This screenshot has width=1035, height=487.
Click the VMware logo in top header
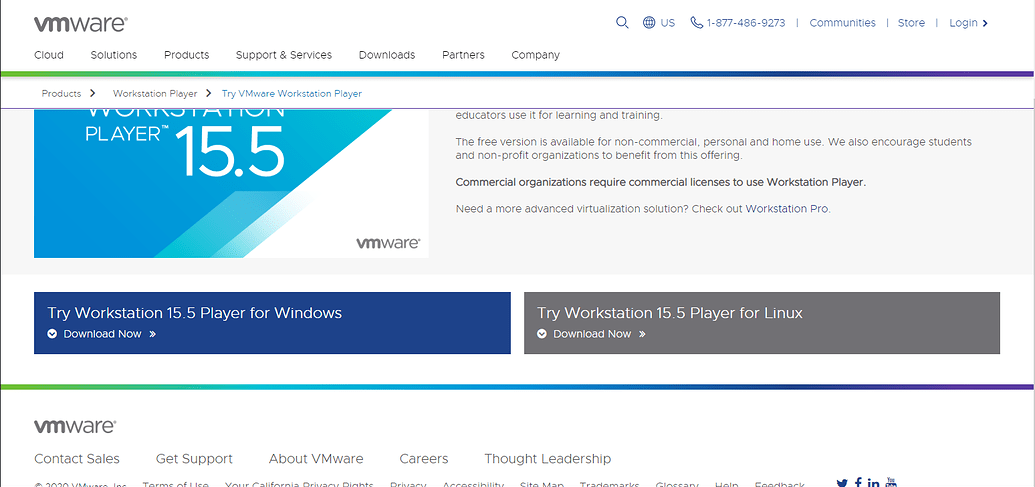pos(80,23)
